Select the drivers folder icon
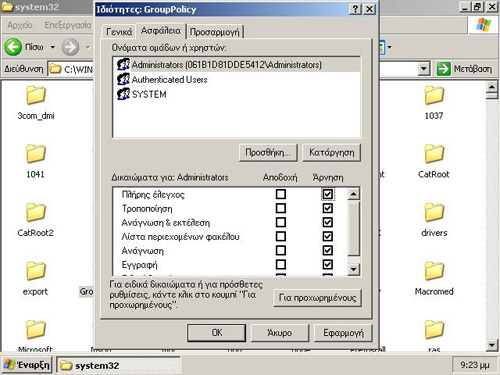500x375 pixels. (434, 212)
